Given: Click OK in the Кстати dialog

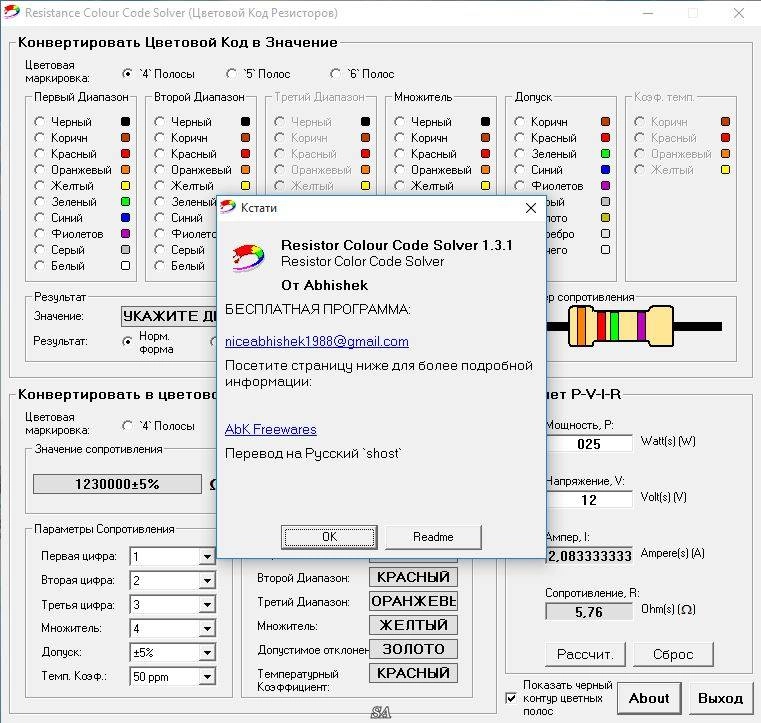Looking at the screenshot, I should tap(329, 537).
